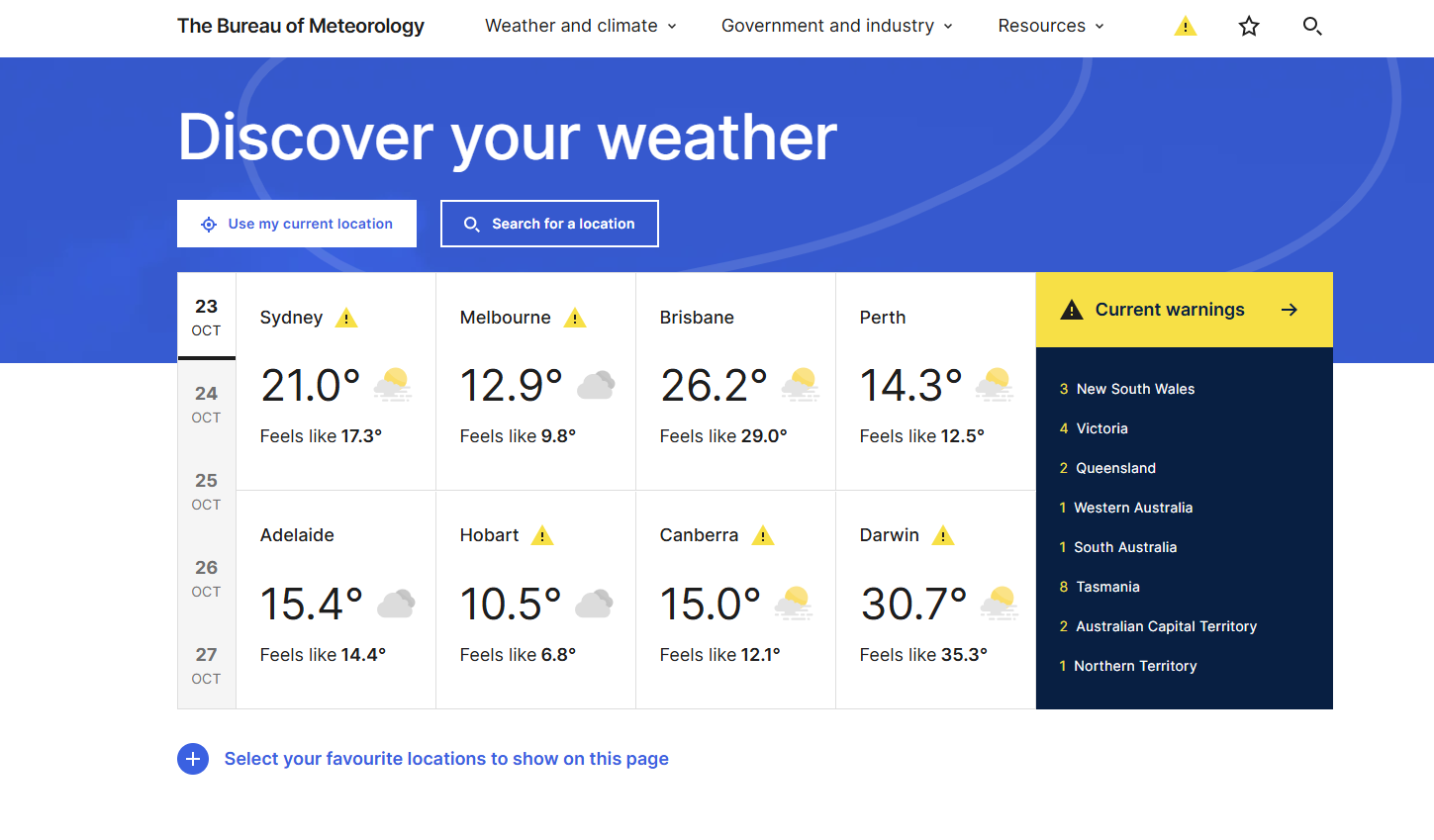Open New South Wales warnings
1434x840 pixels.
1135,389
